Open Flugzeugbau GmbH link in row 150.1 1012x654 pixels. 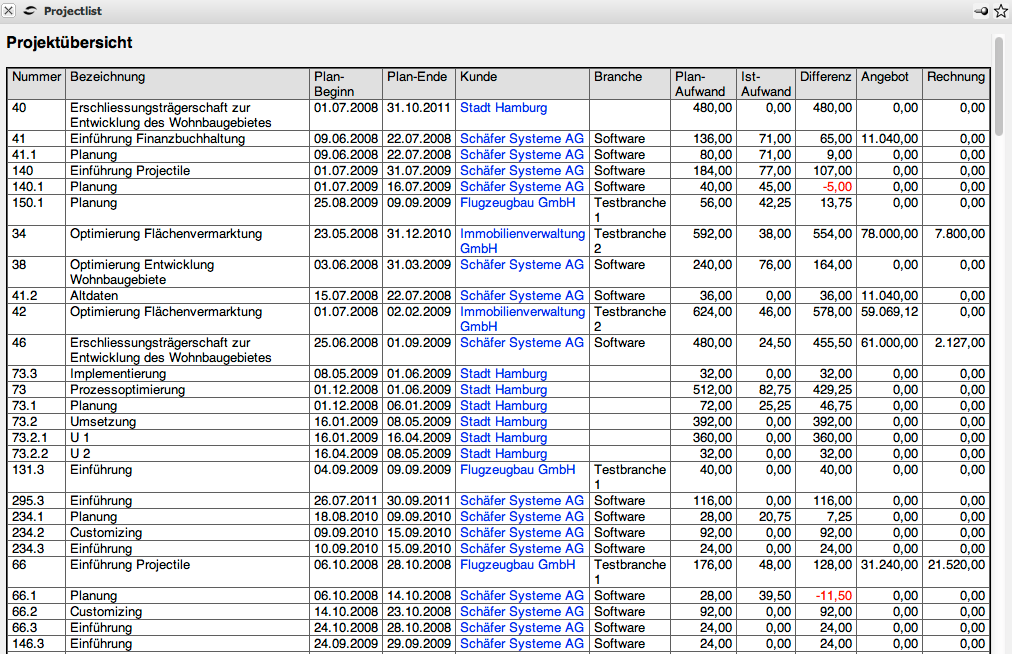click(517, 203)
